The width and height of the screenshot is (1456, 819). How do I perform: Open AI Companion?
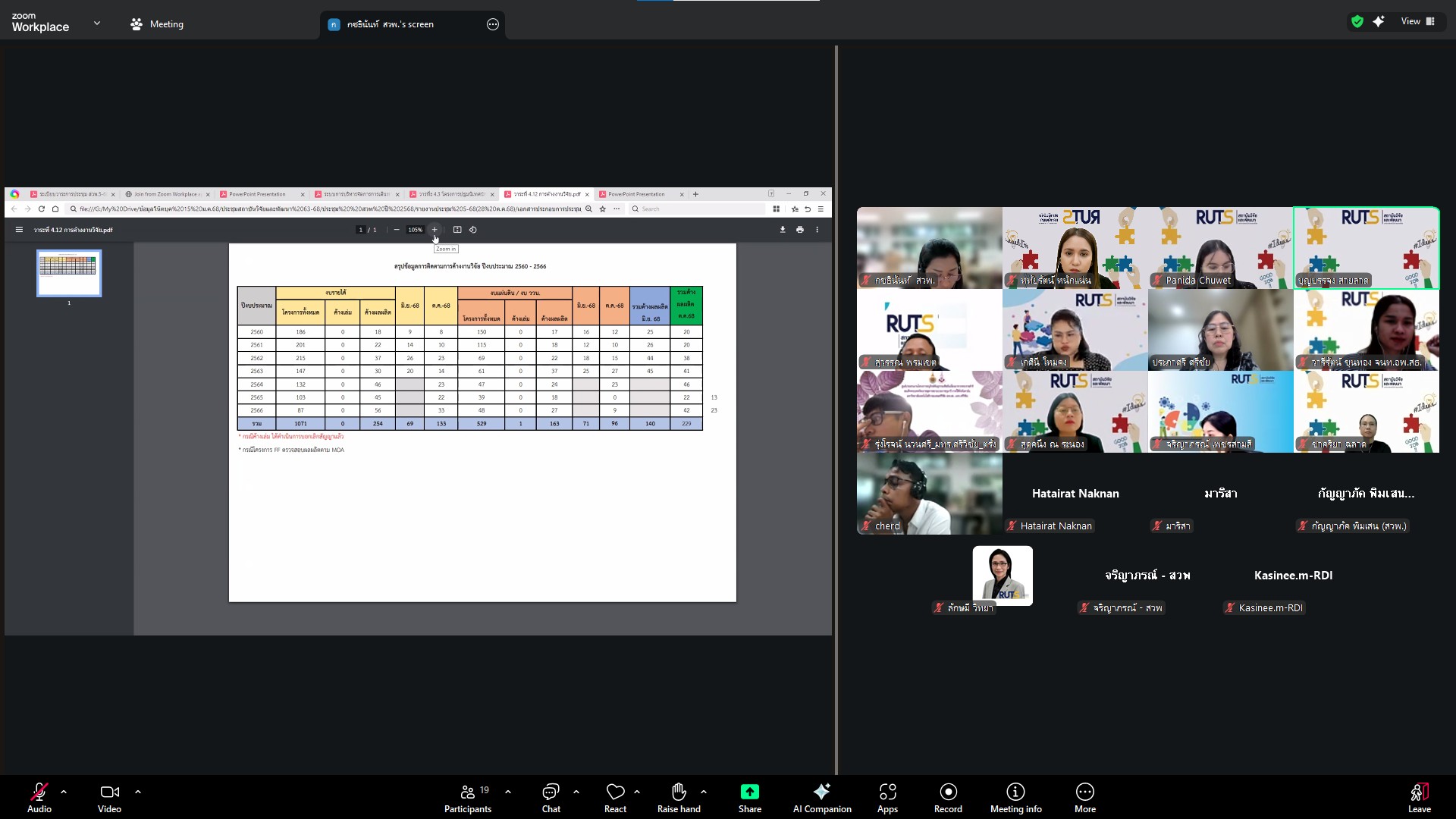822,797
